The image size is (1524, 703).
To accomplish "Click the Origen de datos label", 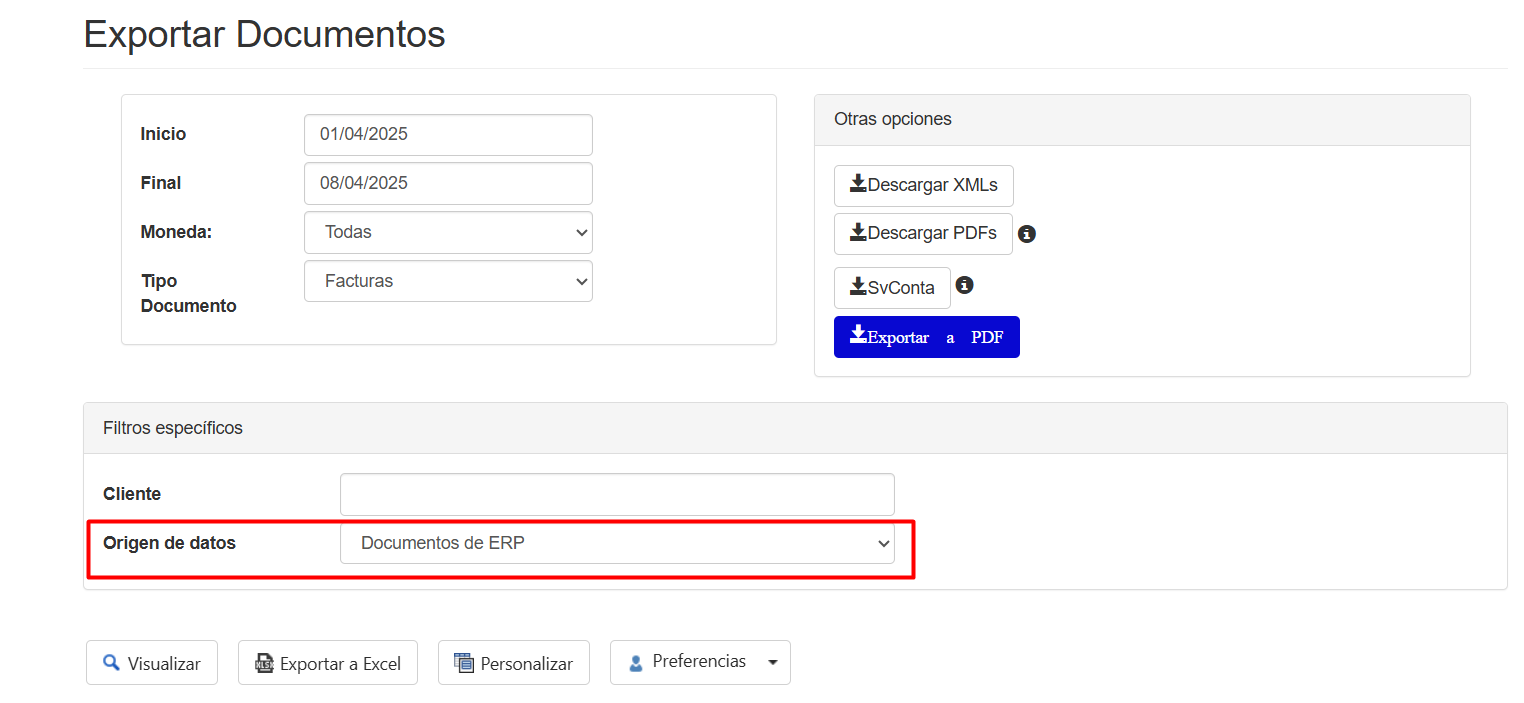I will click(x=170, y=543).
